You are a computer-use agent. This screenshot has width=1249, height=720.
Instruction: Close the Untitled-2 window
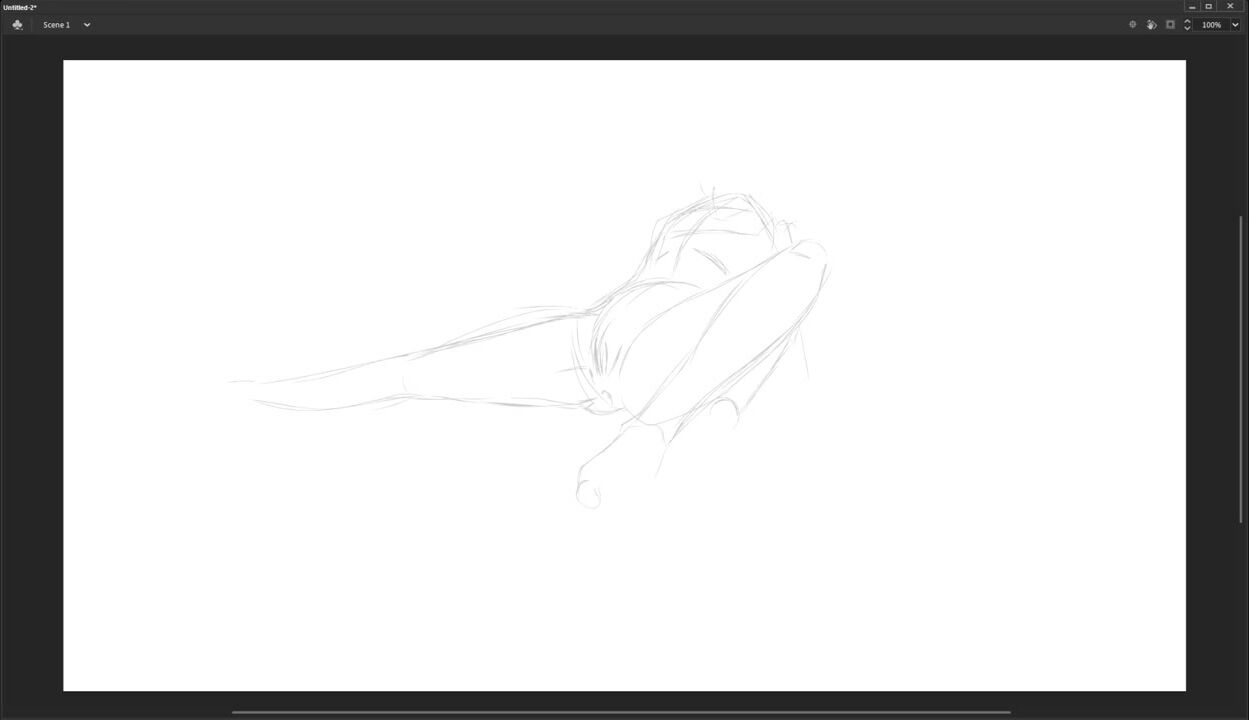click(1230, 7)
